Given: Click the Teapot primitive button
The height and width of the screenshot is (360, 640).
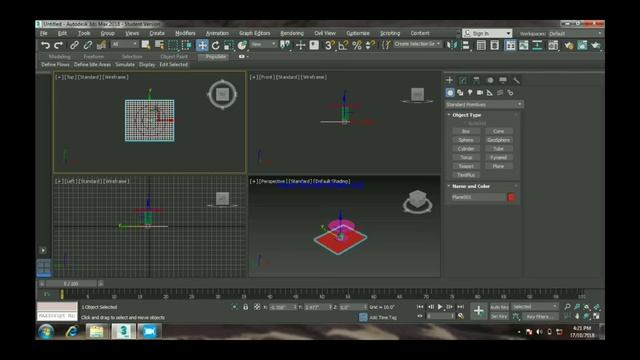Looking at the screenshot, I should (466, 166).
